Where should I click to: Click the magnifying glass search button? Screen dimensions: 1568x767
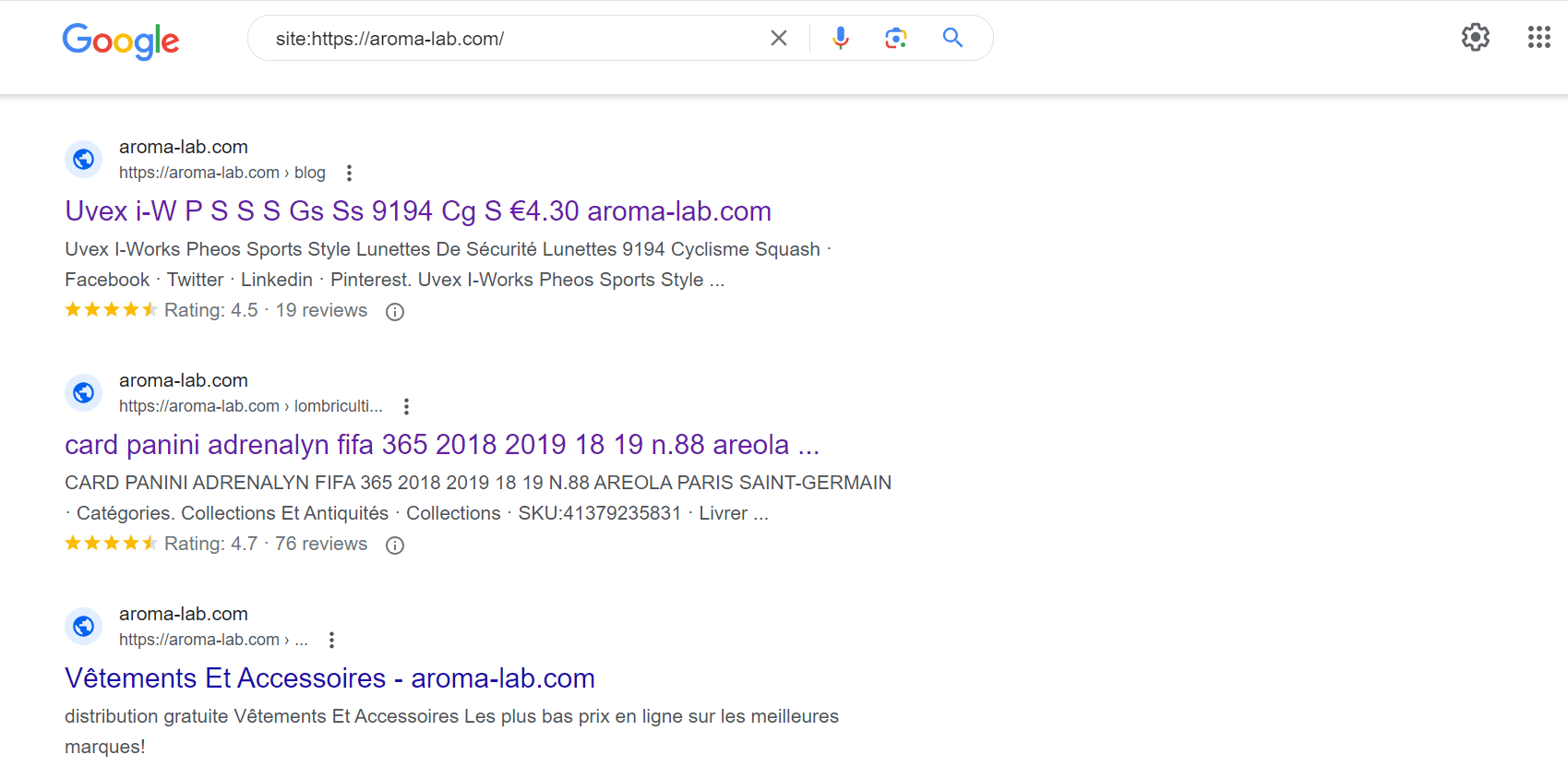pyautogui.click(x=952, y=38)
